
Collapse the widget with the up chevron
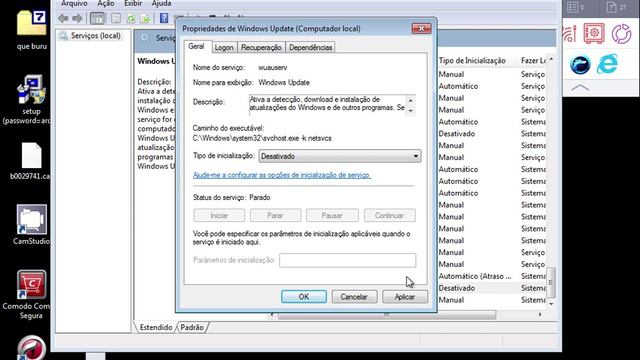coord(580,87)
